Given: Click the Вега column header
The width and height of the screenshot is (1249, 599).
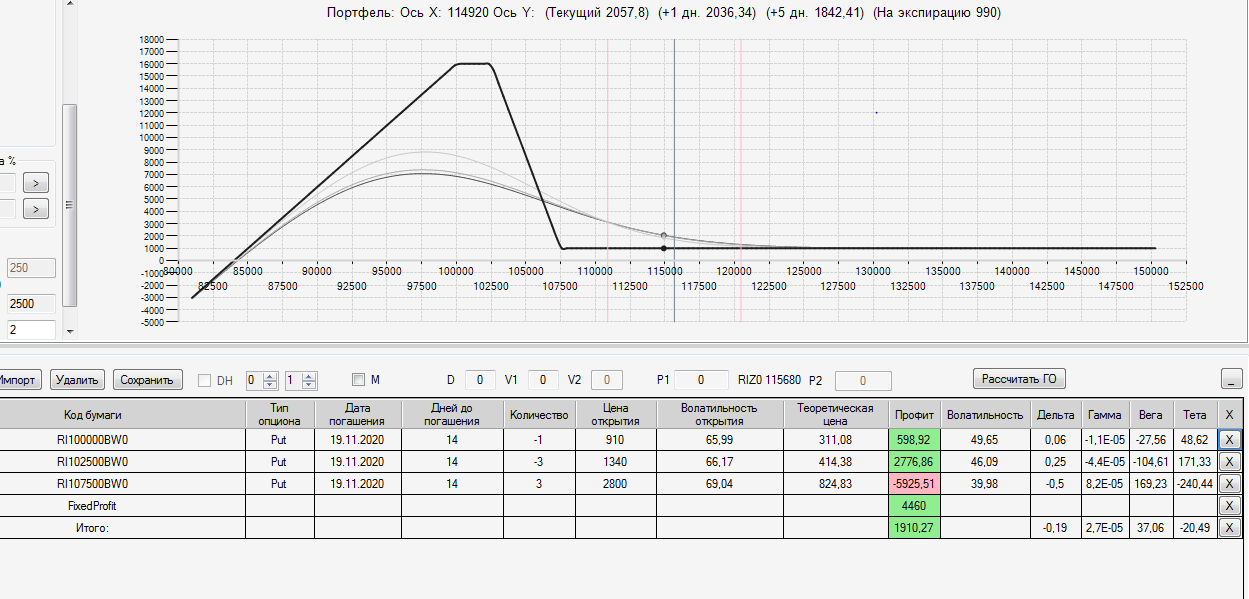Looking at the screenshot, I should click(x=1150, y=414).
